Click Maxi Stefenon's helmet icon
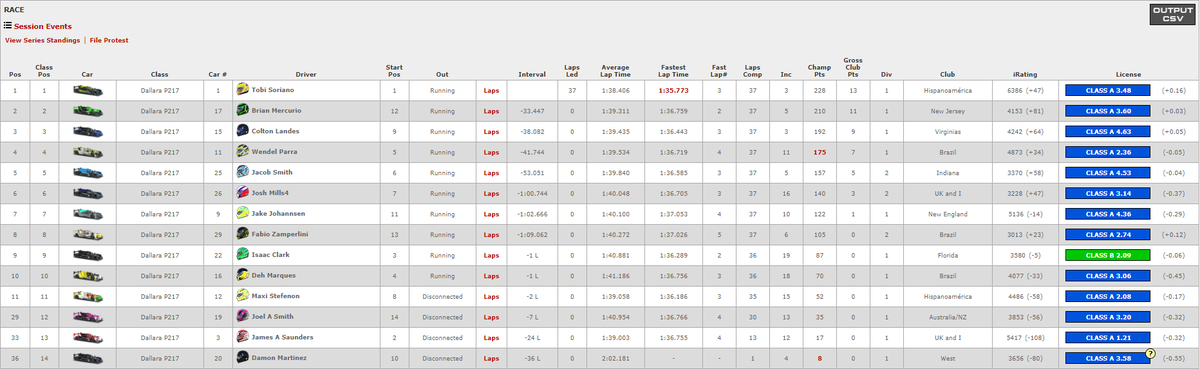The width and height of the screenshot is (1200, 369). [x=242, y=296]
